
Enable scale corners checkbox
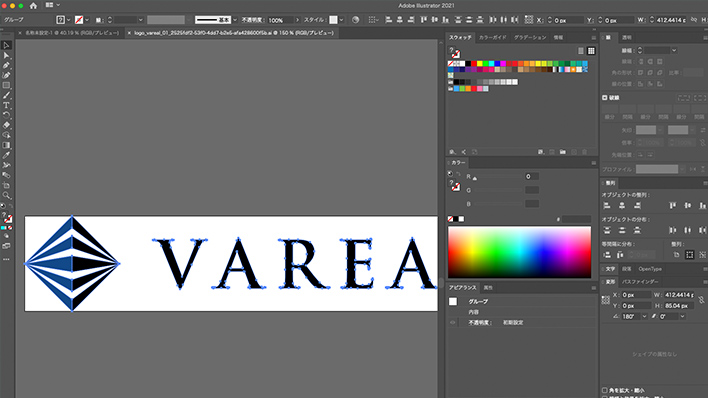click(605, 390)
